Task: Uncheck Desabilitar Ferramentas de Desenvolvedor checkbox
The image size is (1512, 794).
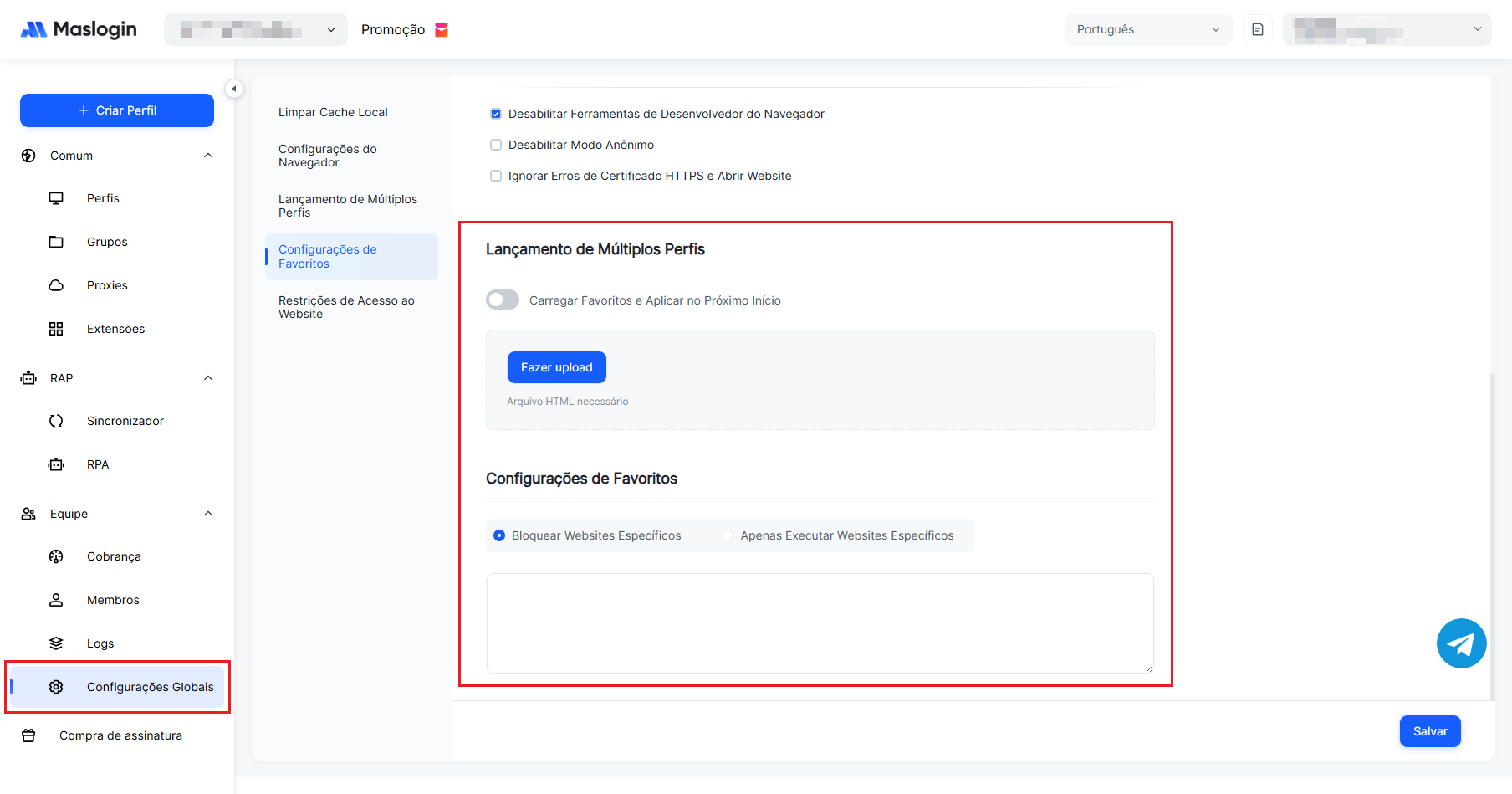Action: click(x=496, y=114)
